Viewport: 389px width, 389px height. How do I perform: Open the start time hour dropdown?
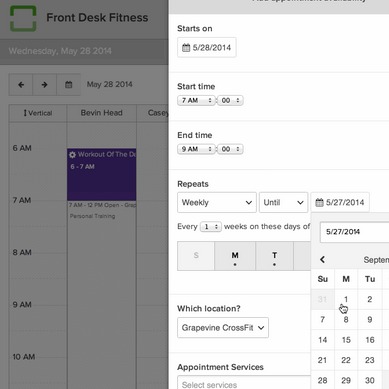point(196,100)
